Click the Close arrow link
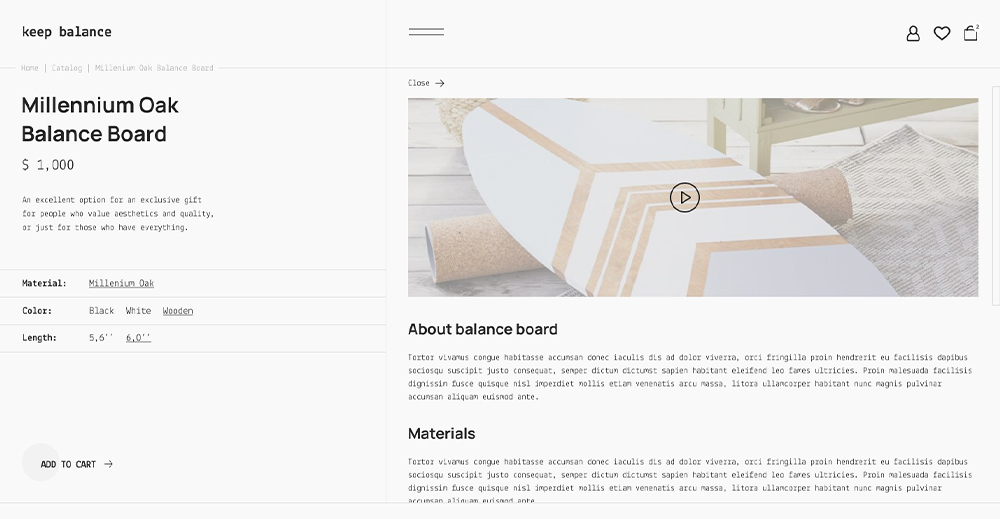Screen dimensions: 1000x519 click(426, 83)
